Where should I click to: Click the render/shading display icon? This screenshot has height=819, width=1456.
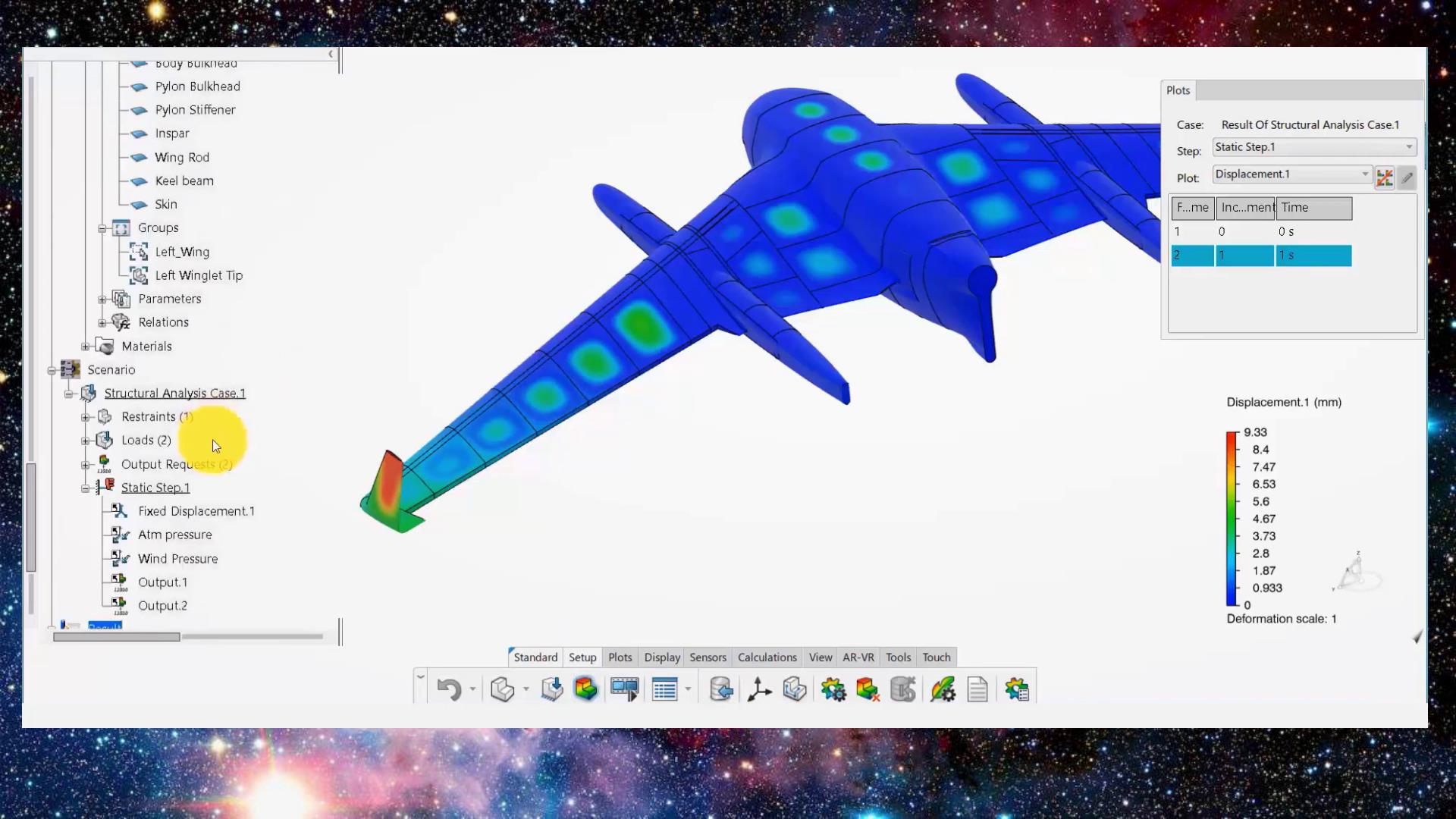[585, 689]
